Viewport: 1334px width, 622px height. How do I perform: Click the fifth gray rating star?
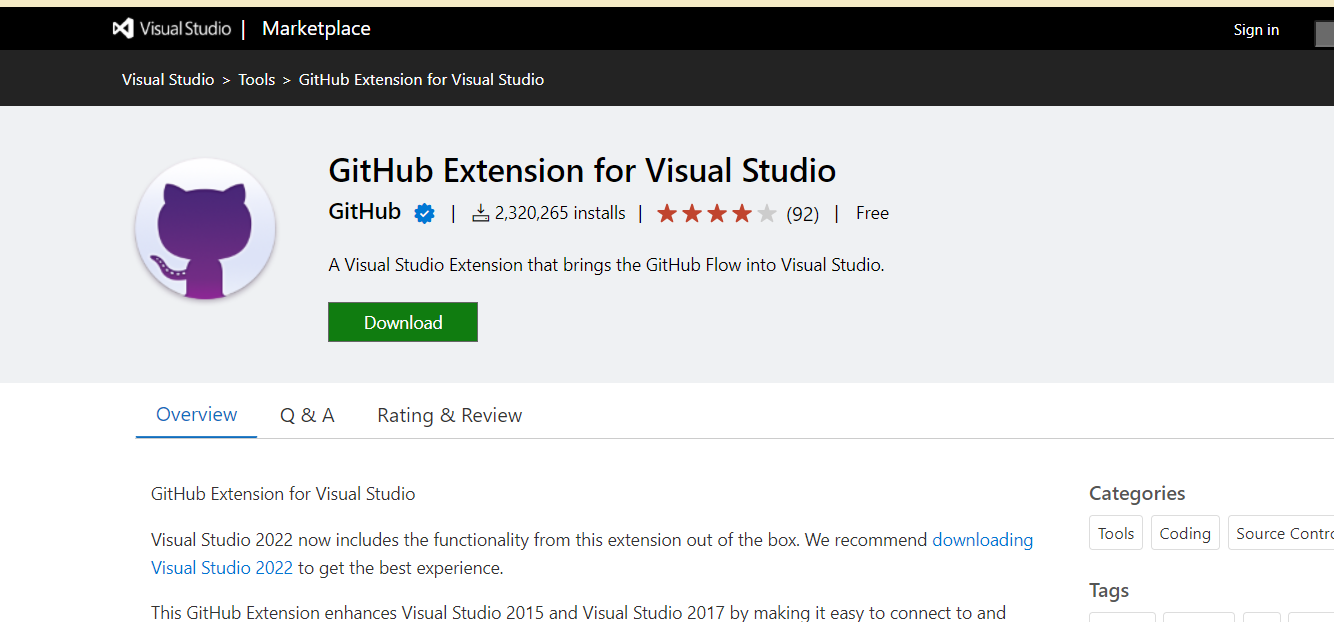coord(767,213)
